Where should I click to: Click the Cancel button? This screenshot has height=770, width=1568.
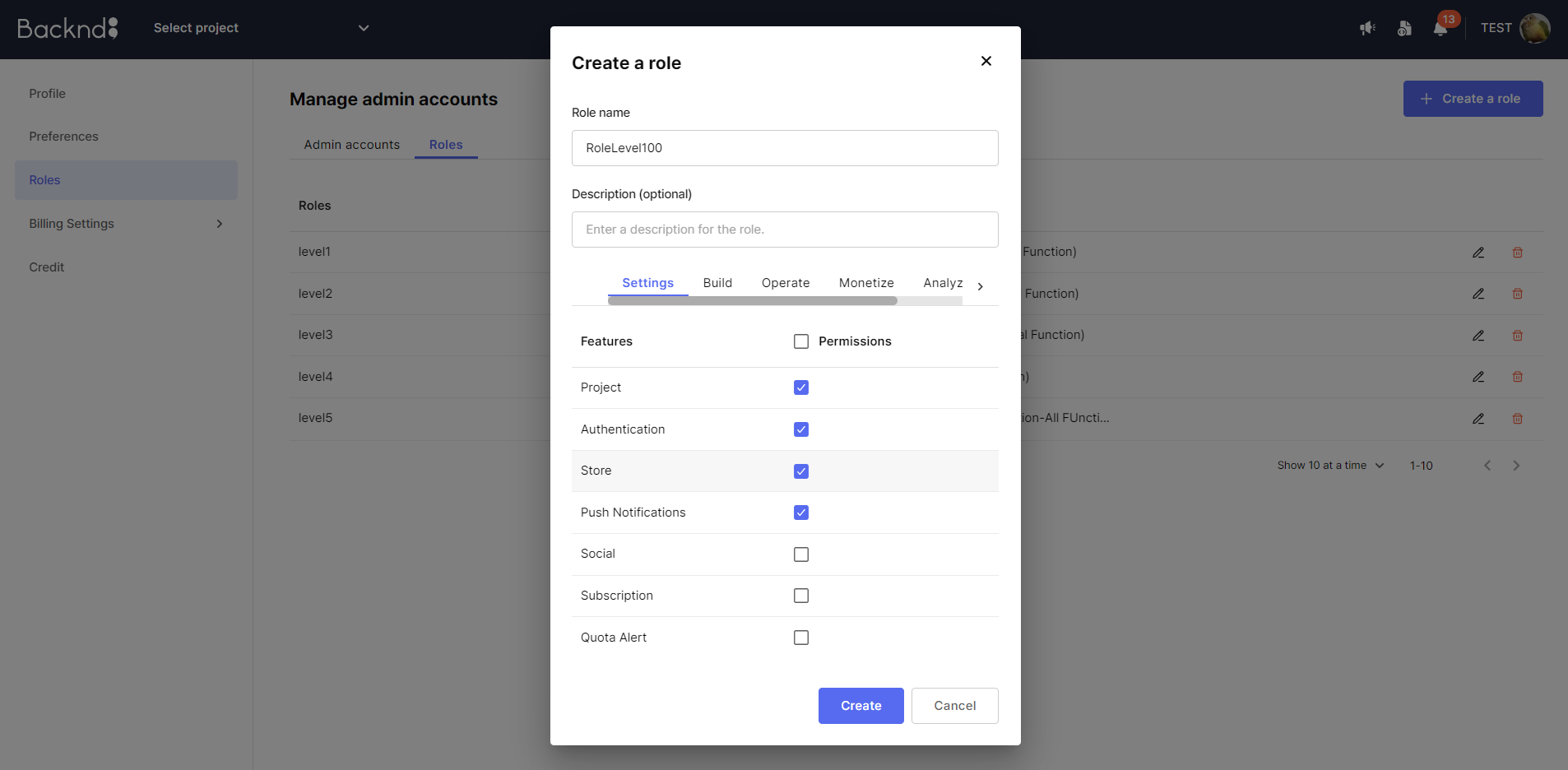954,706
